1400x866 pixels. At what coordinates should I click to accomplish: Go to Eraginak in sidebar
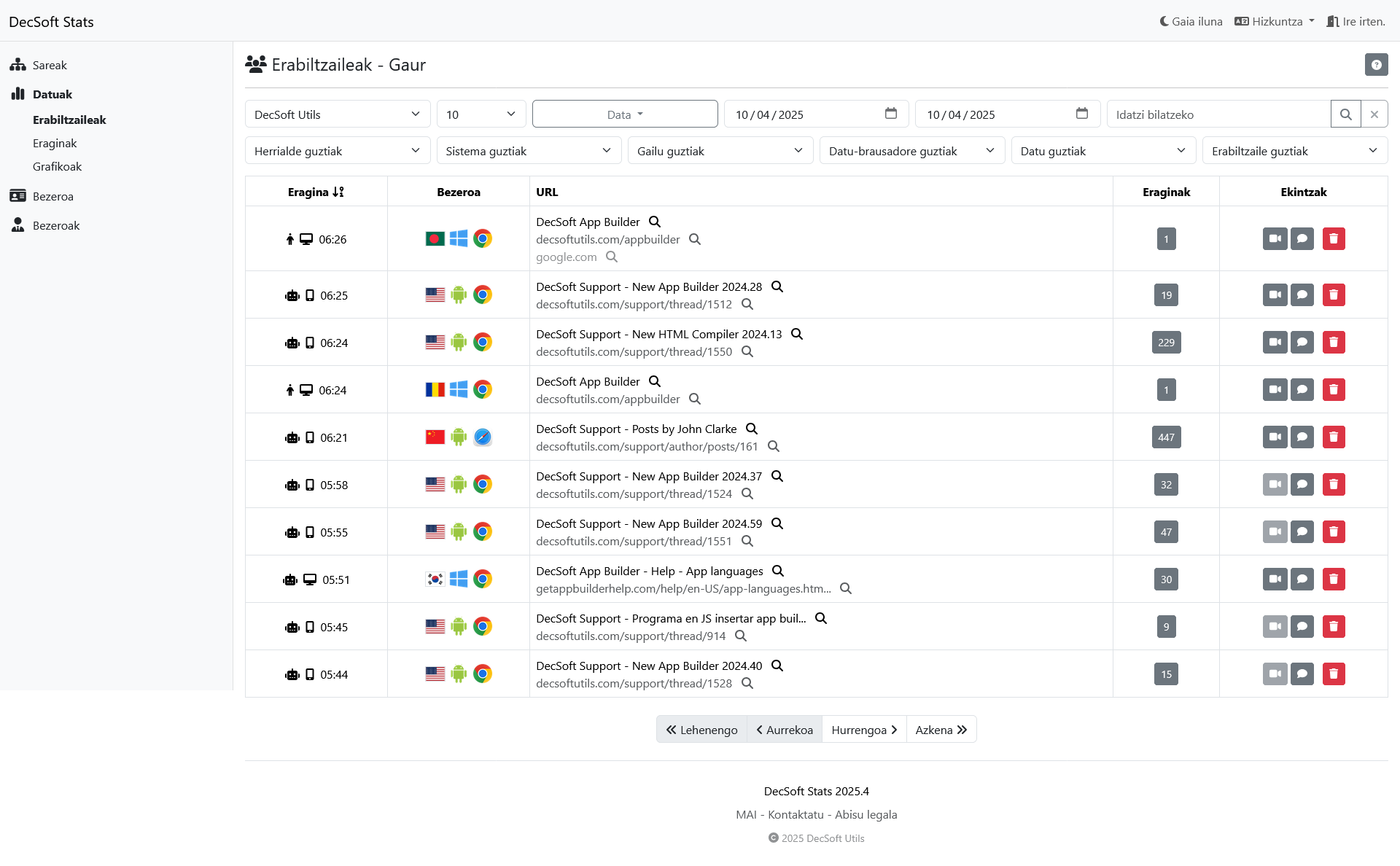[x=55, y=143]
